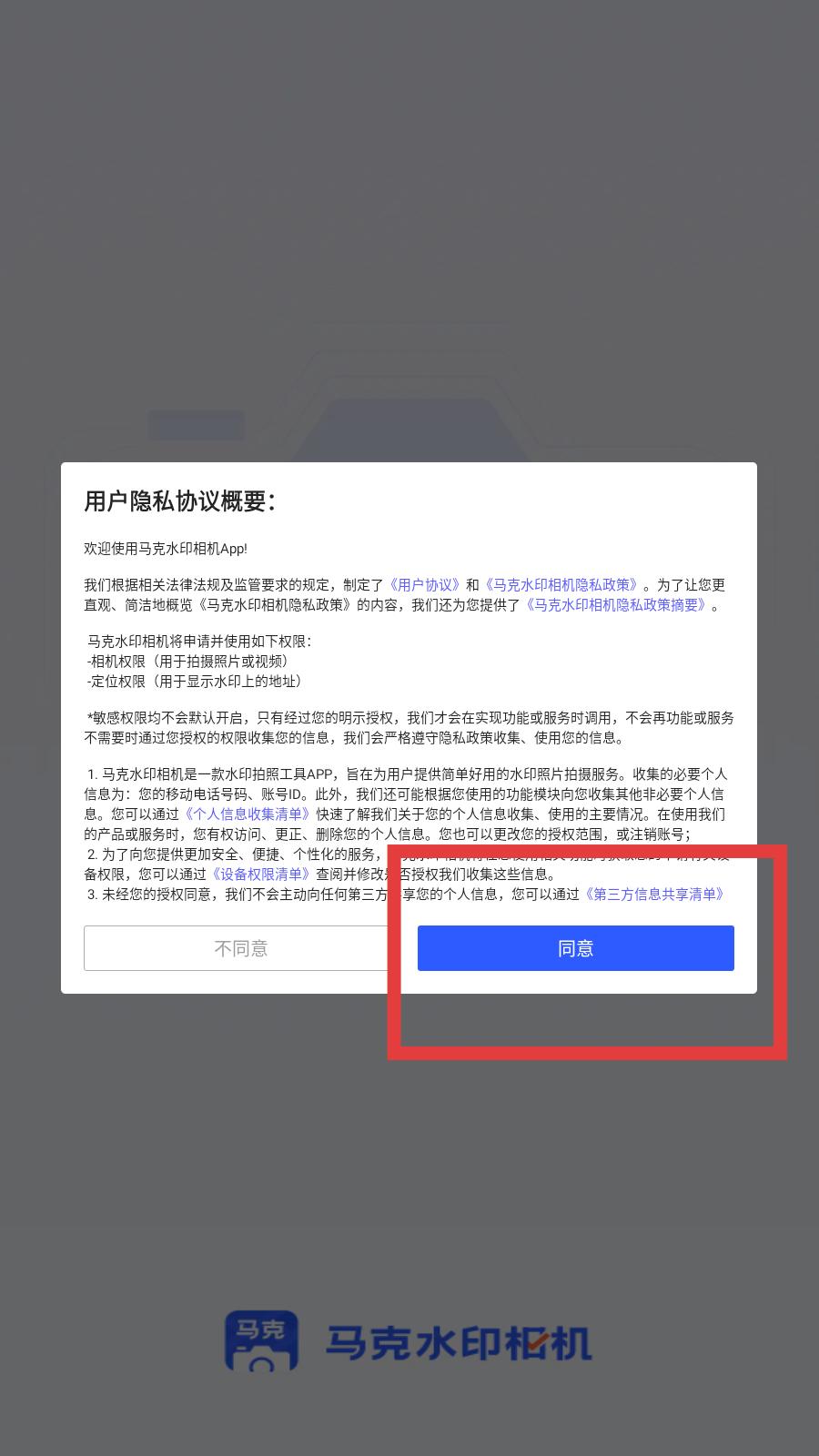The width and height of the screenshot is (819, 1456).
Task: Tap the 马克水印相机 brand name text
Action: tap(459, 1343)
